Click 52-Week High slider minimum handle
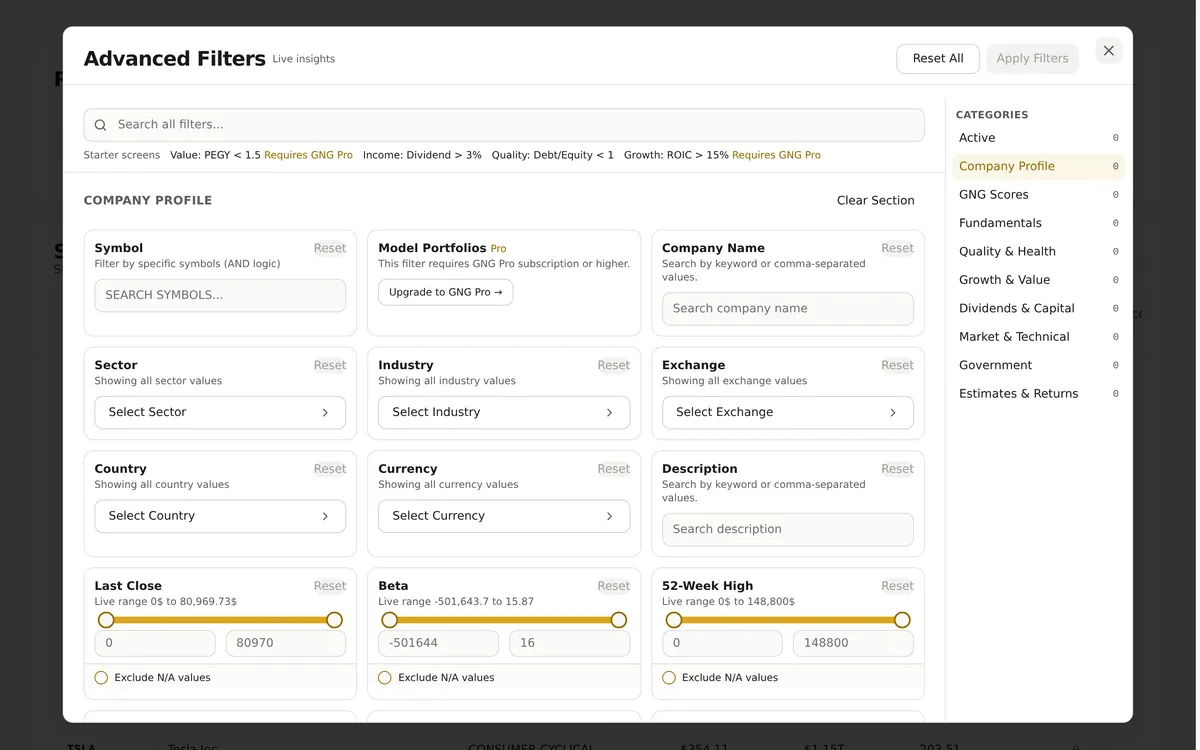The height and width of the screenshot is (750, 1200). tap(674, 620)
